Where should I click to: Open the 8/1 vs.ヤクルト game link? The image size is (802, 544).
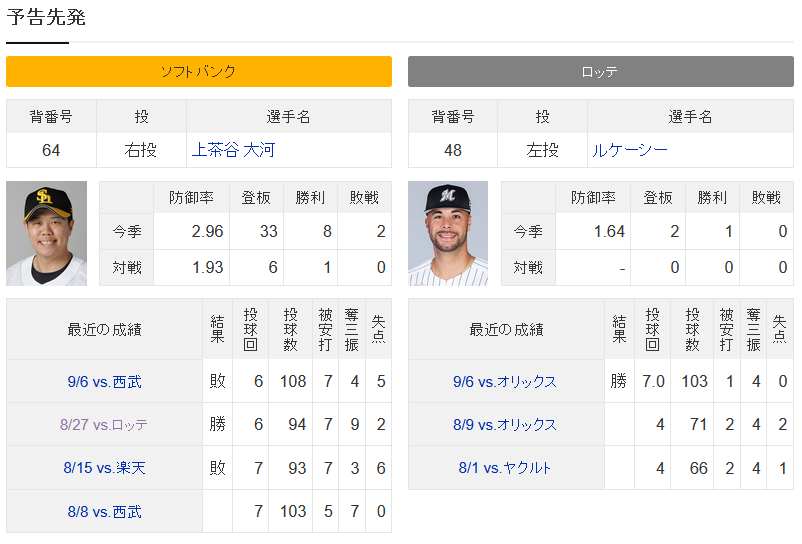(505, 468)
